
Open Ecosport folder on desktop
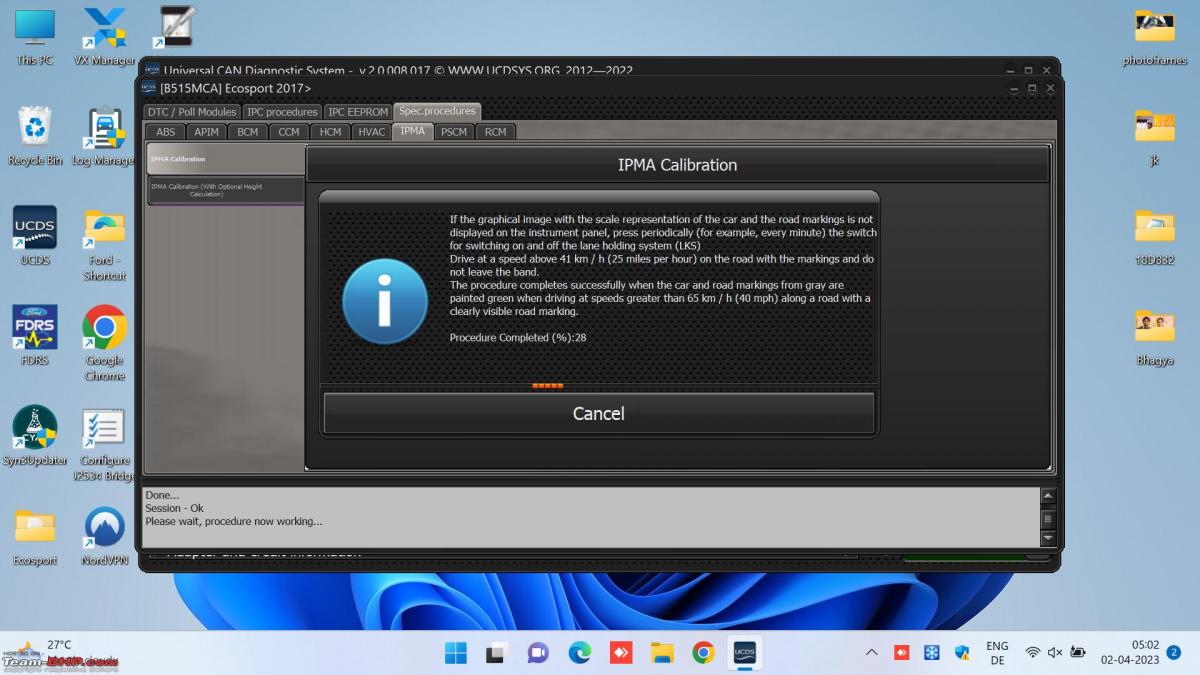tap(35, 537)
